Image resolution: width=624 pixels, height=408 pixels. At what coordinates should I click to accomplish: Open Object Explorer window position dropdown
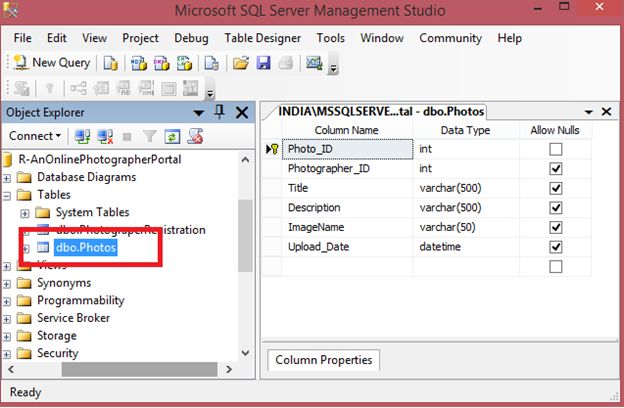199,113
